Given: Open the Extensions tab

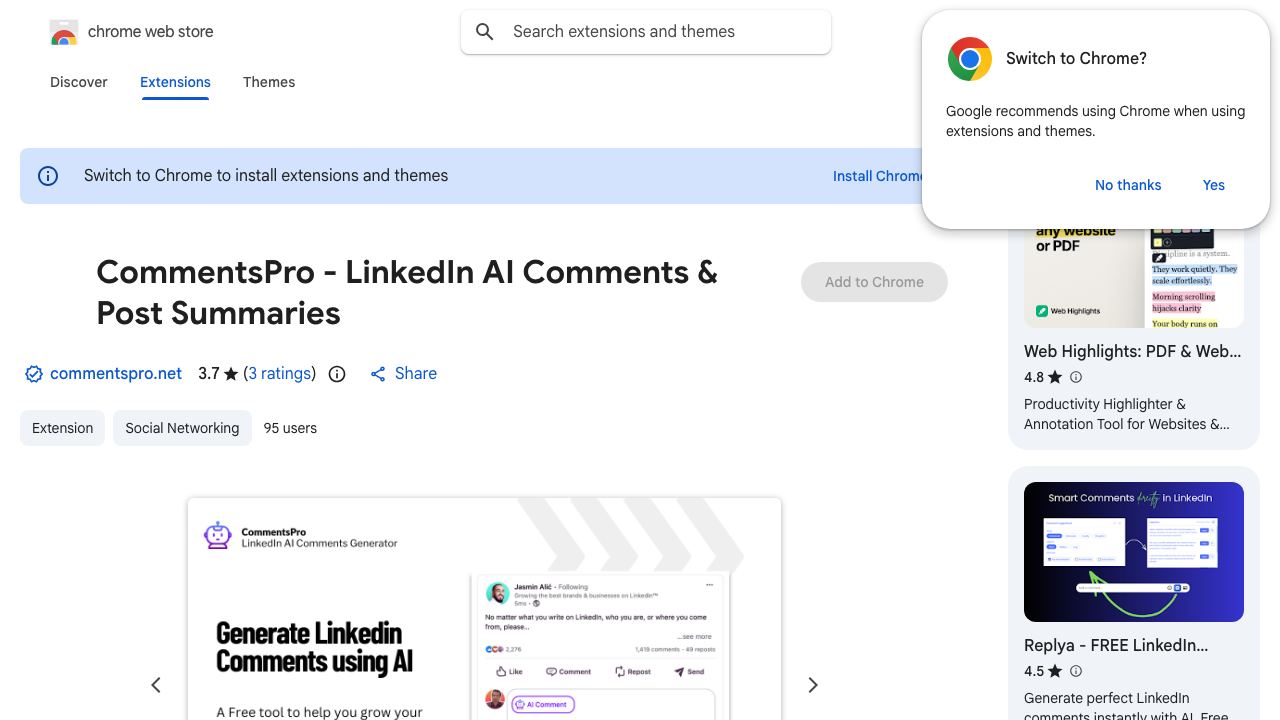Looking at the screenshot, I should pyautogui.click(x=175, y=82).
